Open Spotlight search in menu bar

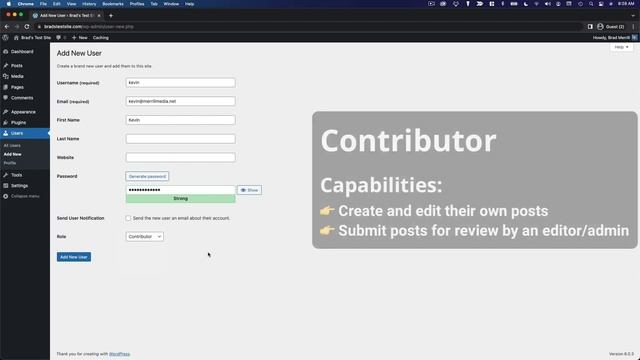(591, 4)
